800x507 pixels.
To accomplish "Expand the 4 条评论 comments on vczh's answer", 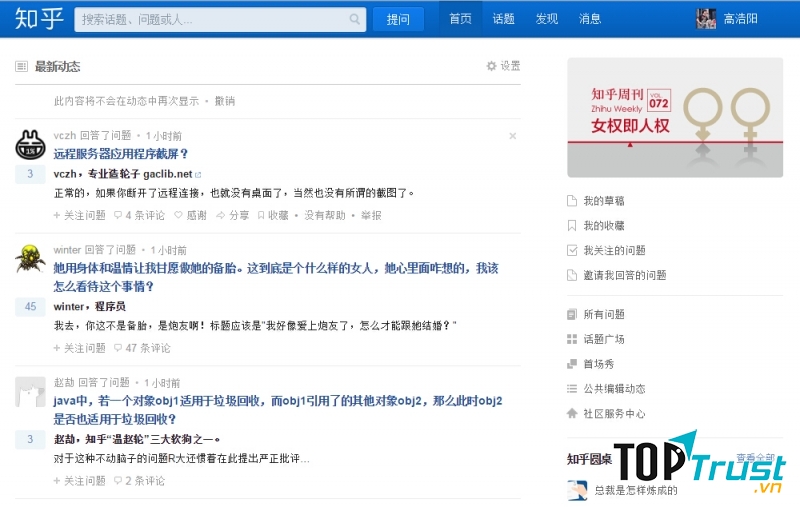I will [139, 215].
